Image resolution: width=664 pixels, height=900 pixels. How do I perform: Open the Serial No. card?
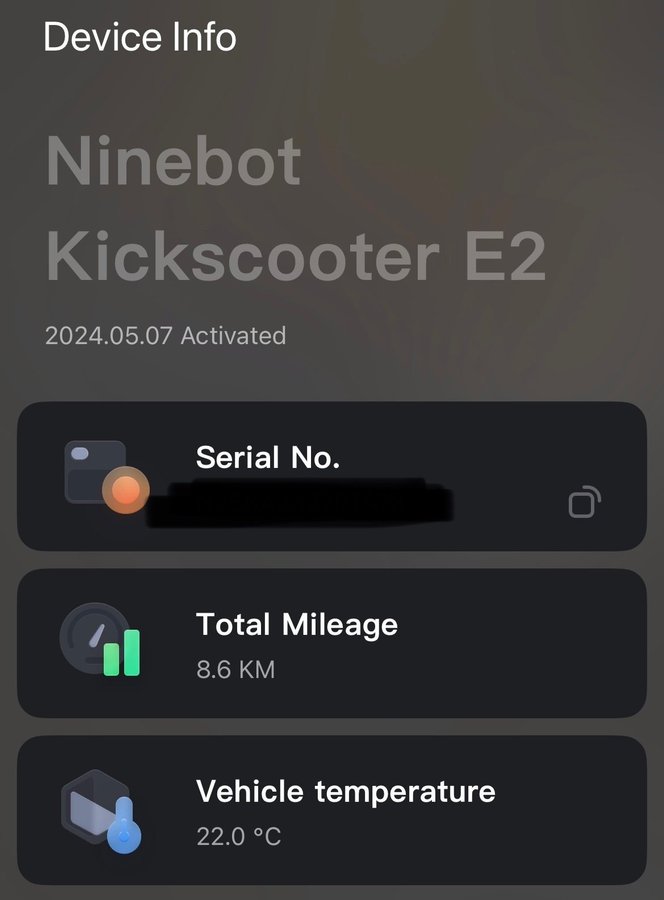pos(400,476)
